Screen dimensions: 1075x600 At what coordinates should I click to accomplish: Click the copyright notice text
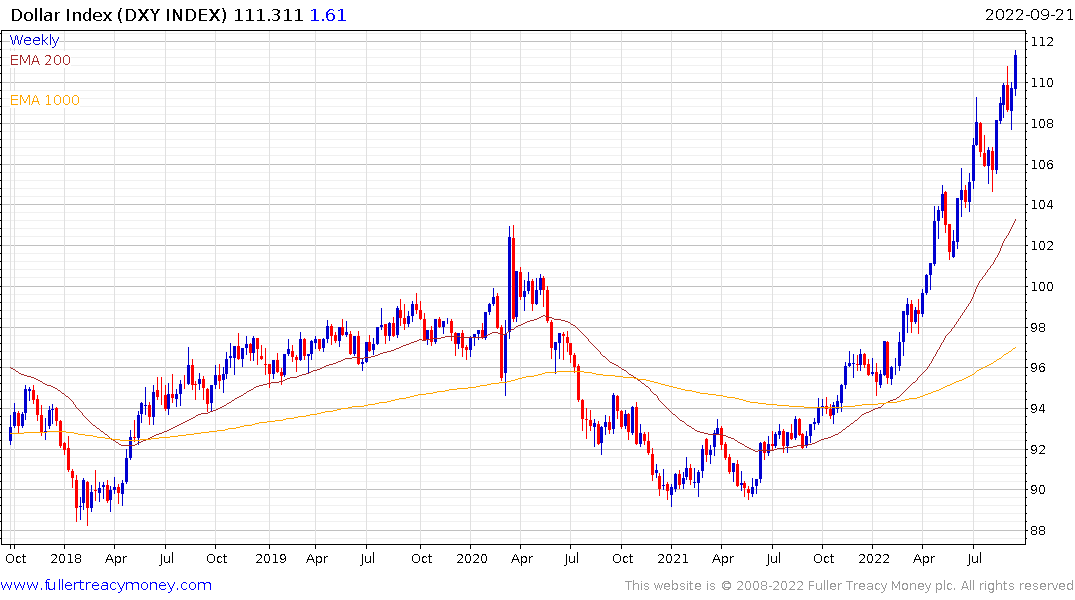[x=849, y=586]
